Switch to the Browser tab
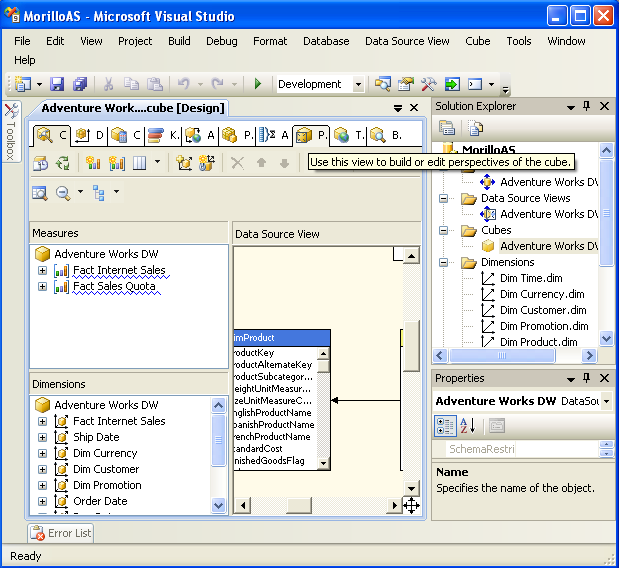The width and height of the screenshot is (619, 568). point(386,135)
